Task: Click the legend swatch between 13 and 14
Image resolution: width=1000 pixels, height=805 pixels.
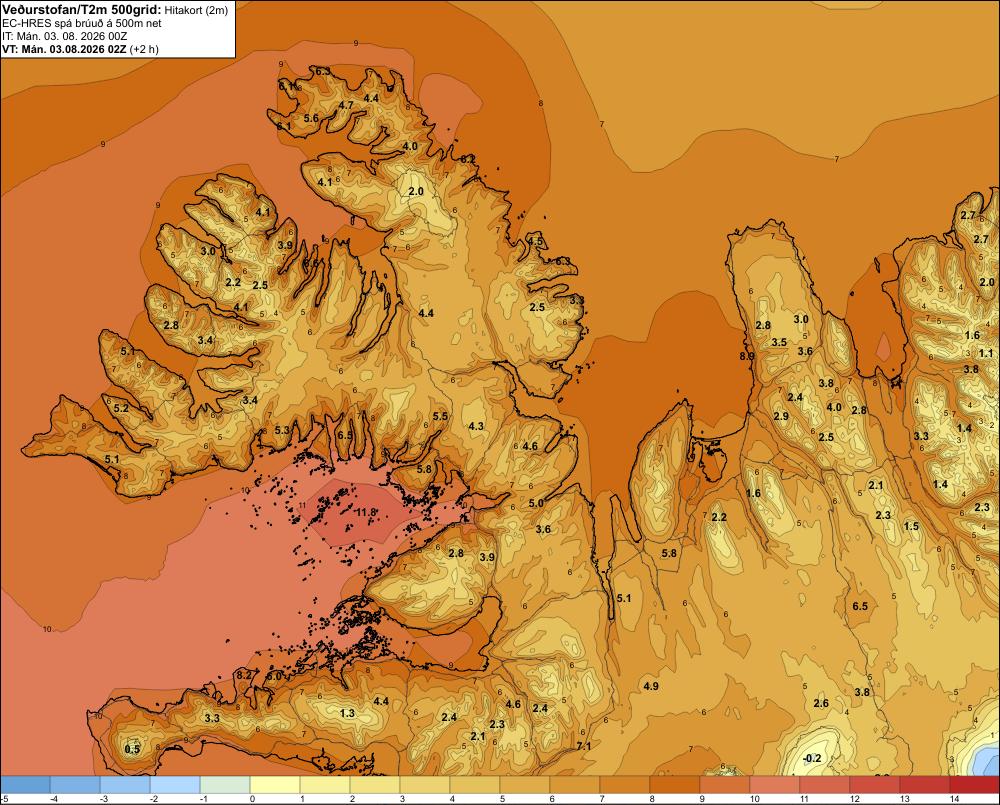Action: [x=924, y=785]
